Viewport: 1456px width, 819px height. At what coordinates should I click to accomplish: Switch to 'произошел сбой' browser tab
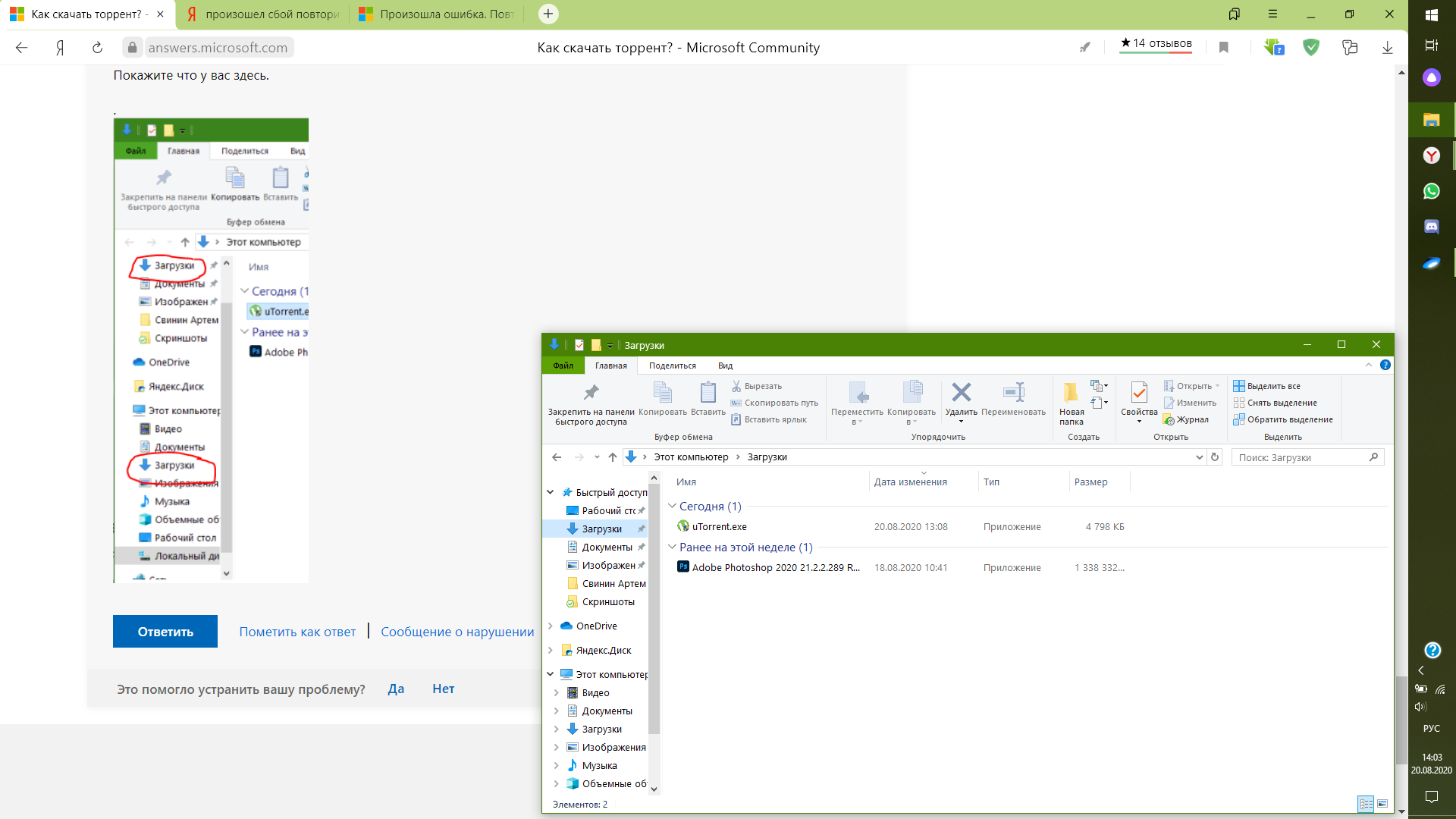coord(263,14)
